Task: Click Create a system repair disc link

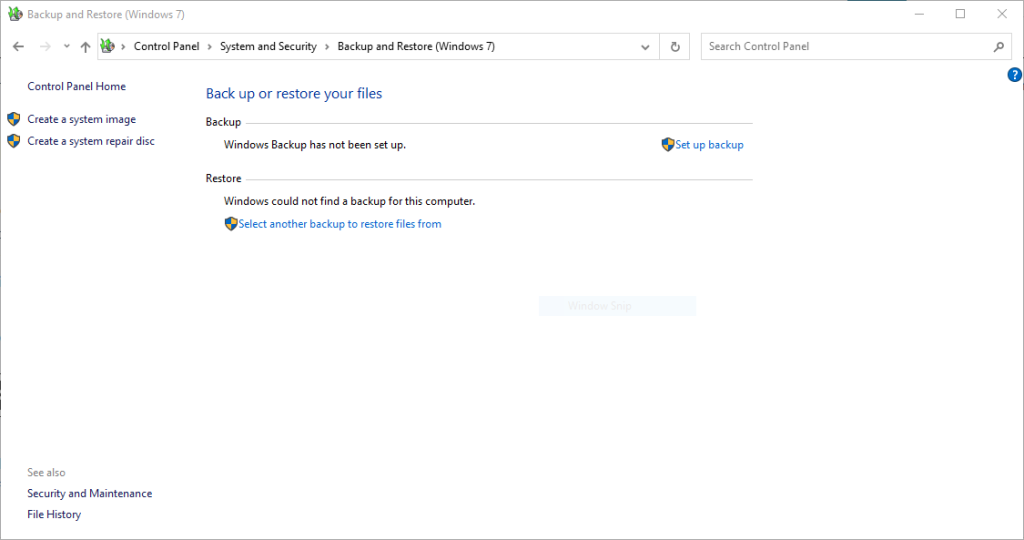Action: [91, 141]
